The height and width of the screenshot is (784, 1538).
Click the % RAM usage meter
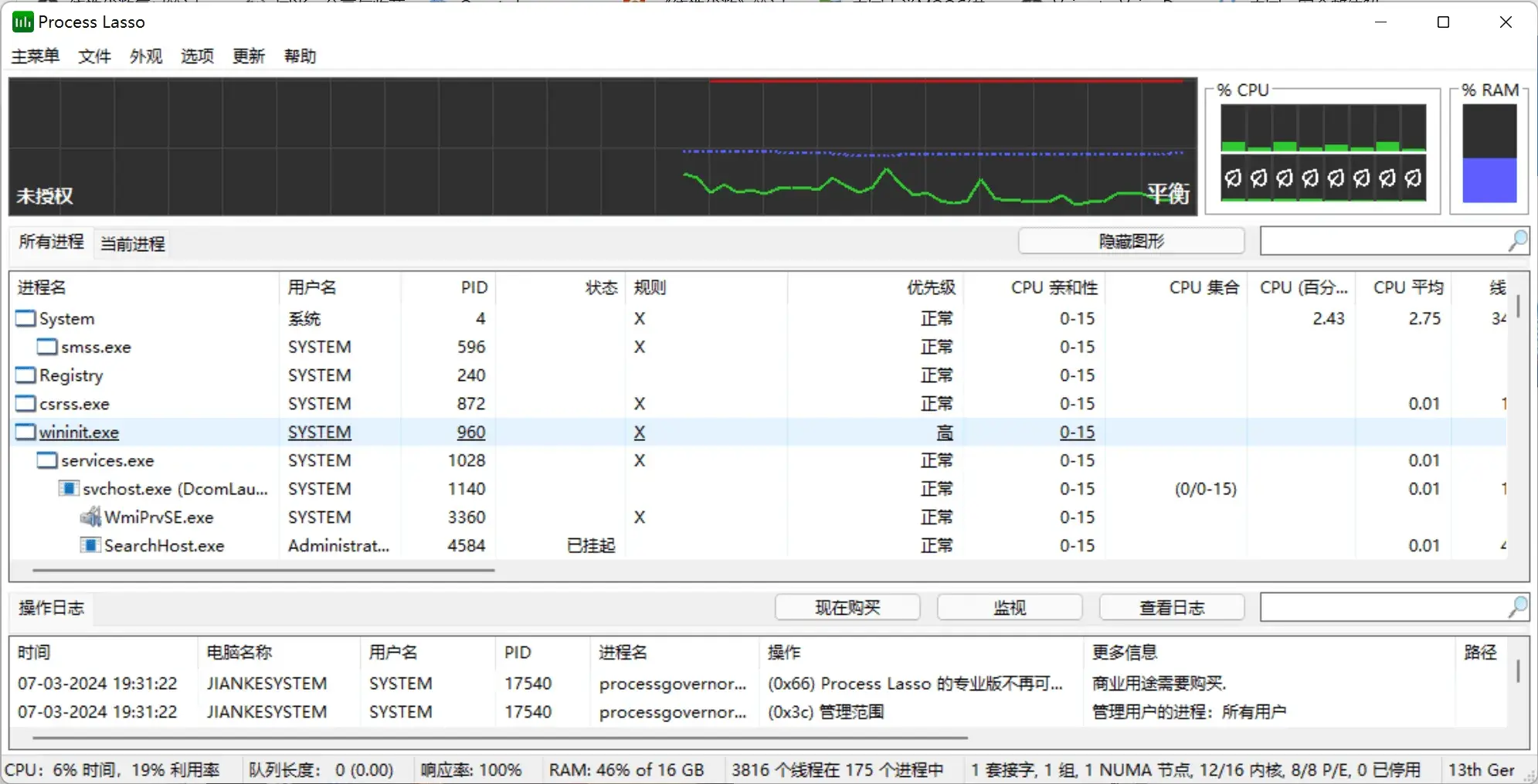coord(1489,153)
